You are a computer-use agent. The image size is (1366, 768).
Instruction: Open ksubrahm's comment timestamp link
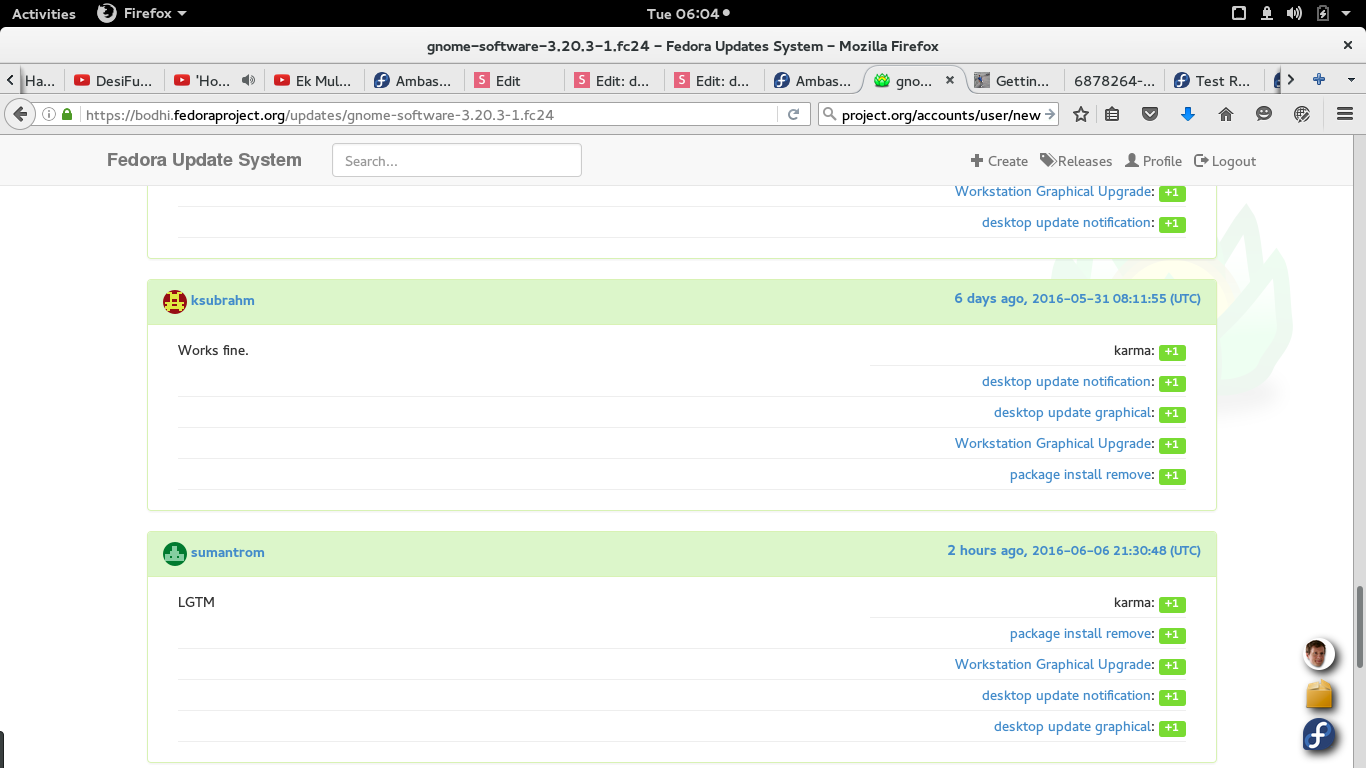click(1077, 298)
